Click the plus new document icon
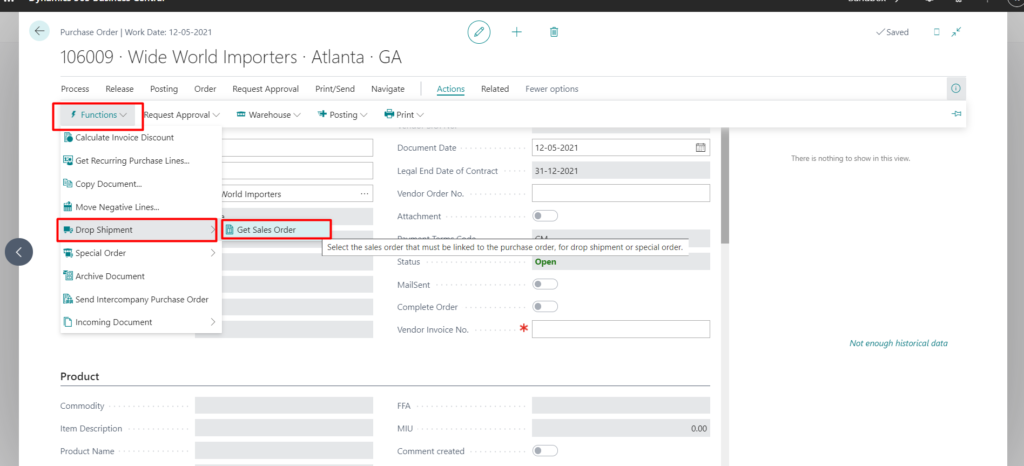 coord(517,32)
